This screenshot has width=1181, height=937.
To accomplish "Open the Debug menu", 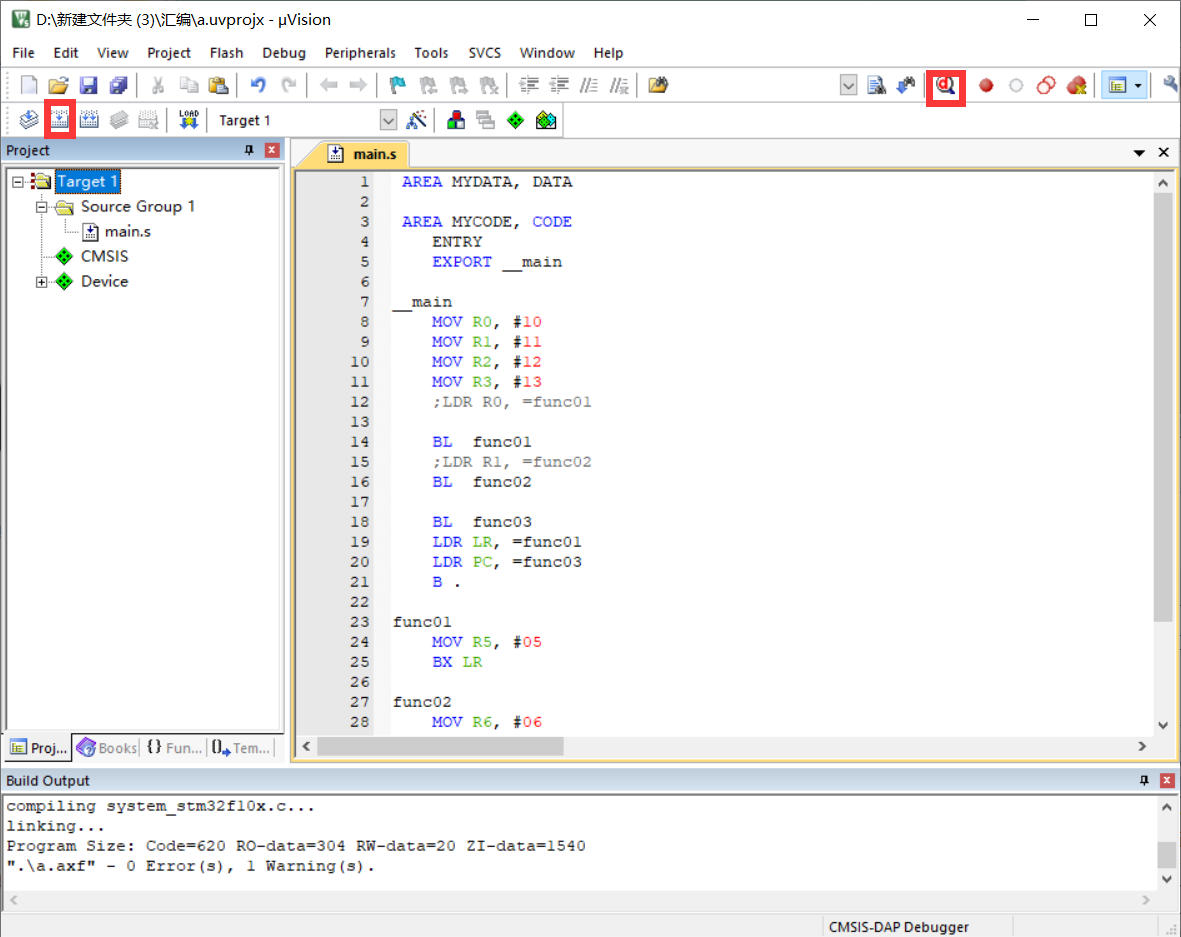I will (284, 53).
